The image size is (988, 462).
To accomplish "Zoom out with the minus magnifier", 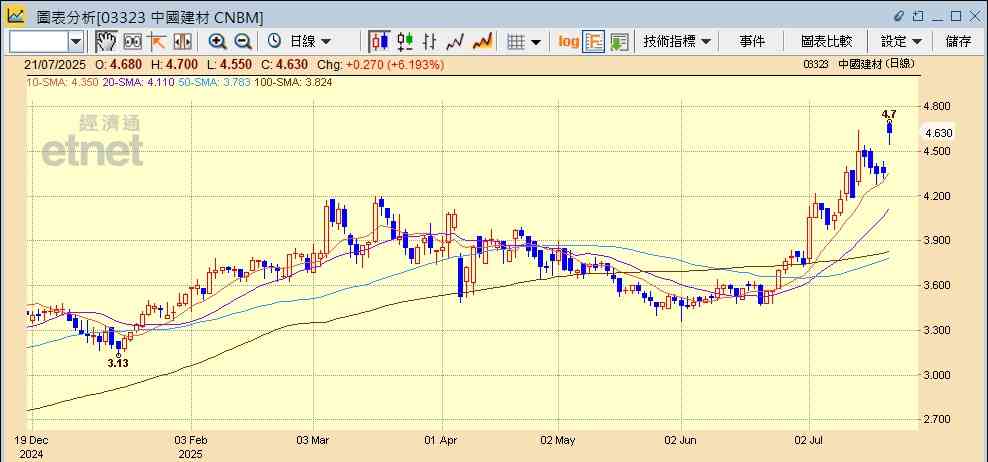I will (x=243, y=42).
